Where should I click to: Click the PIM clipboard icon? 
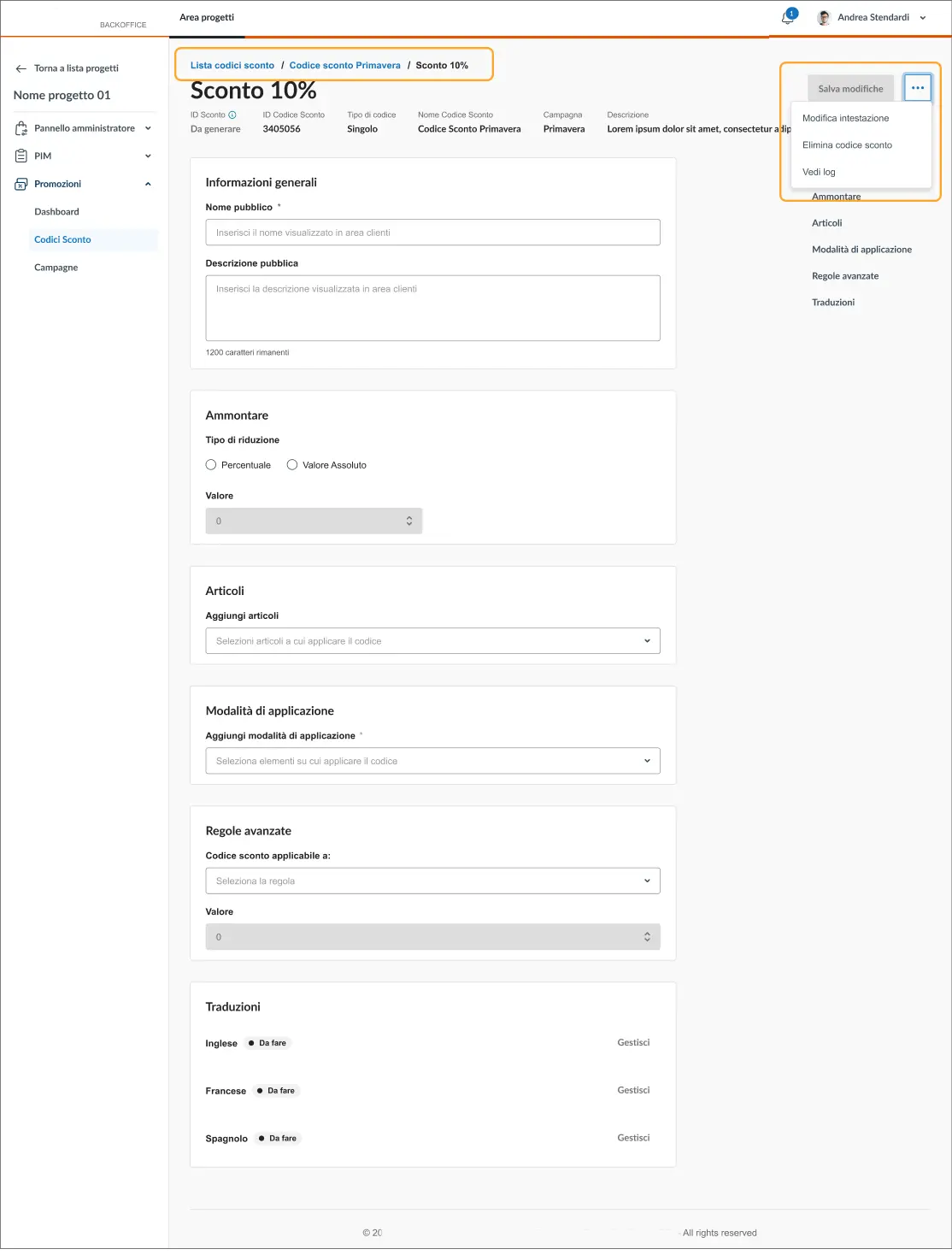[x=21, y=156]
